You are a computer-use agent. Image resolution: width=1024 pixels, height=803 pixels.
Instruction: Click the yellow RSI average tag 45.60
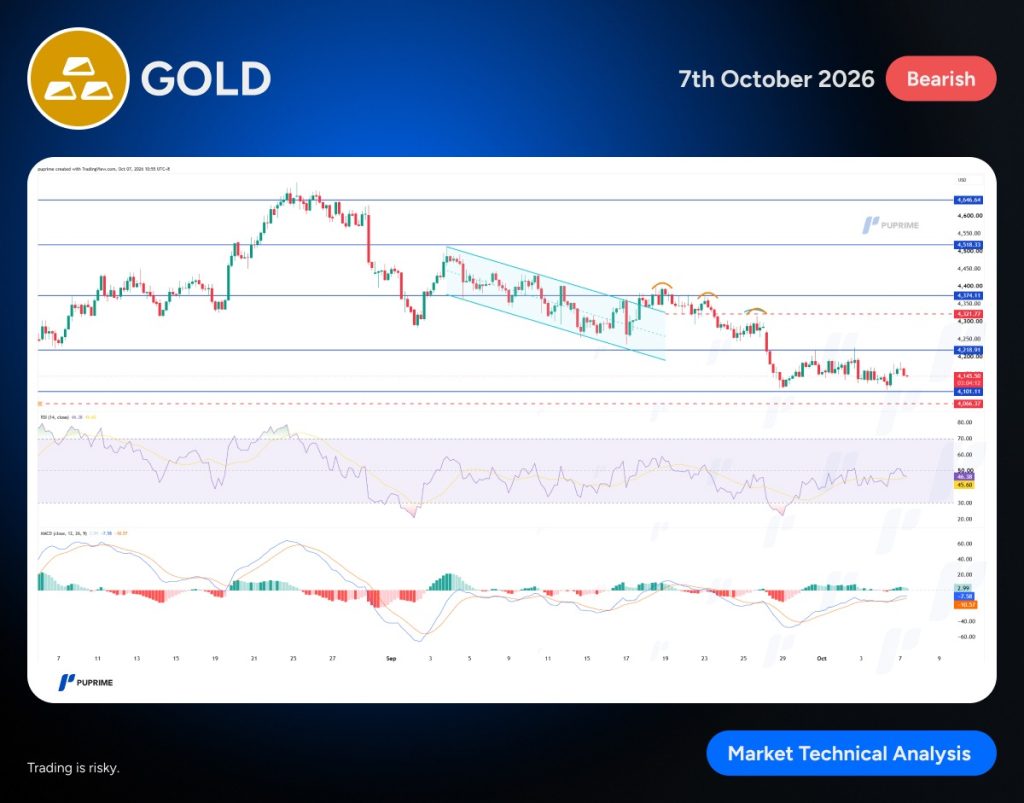965,485
